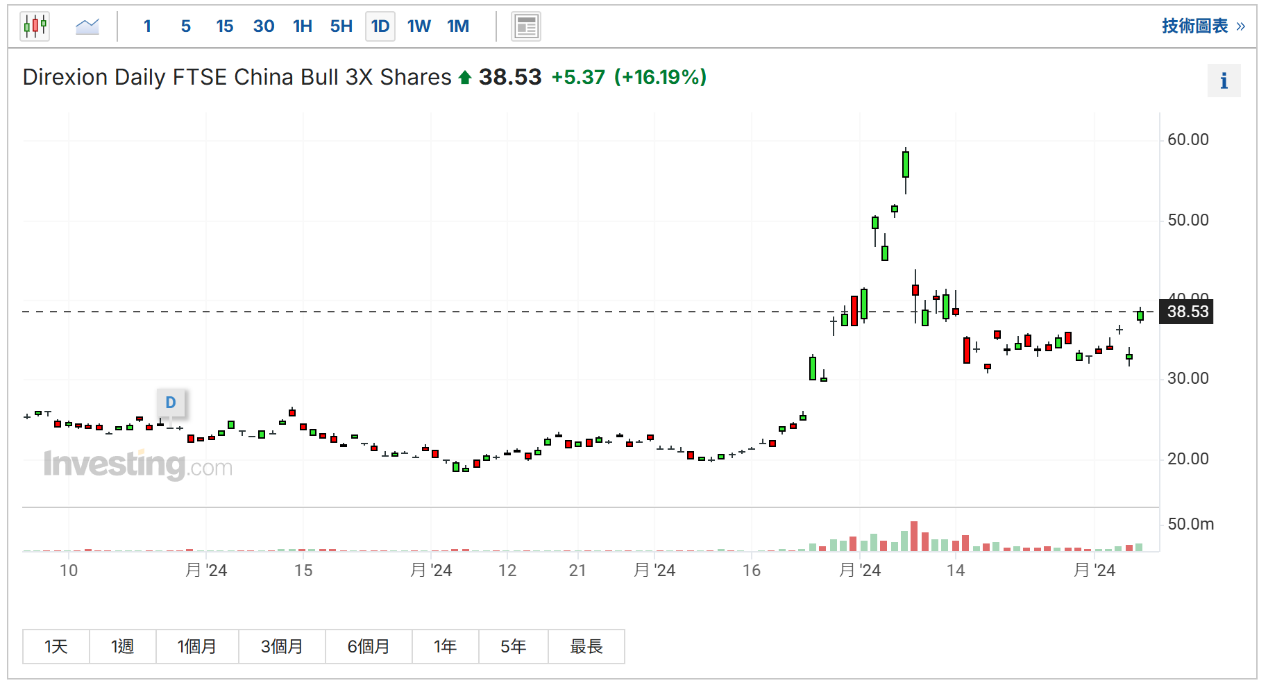The image size is (1268, 692).
Task: Choose the 30-minute interval
Action: click(264, 26)
